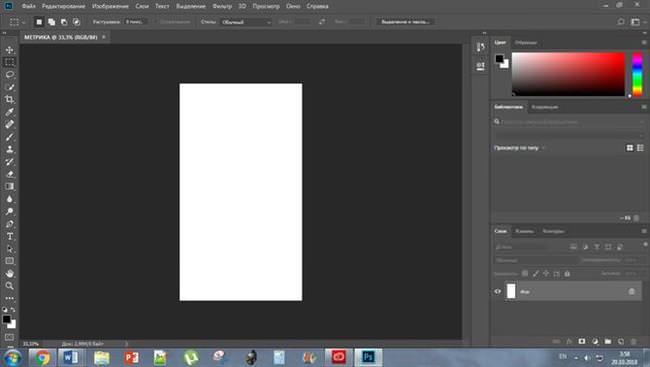Open the Стиль dropdown in options bar
This screenshot has width=650, height=367.
246,22
